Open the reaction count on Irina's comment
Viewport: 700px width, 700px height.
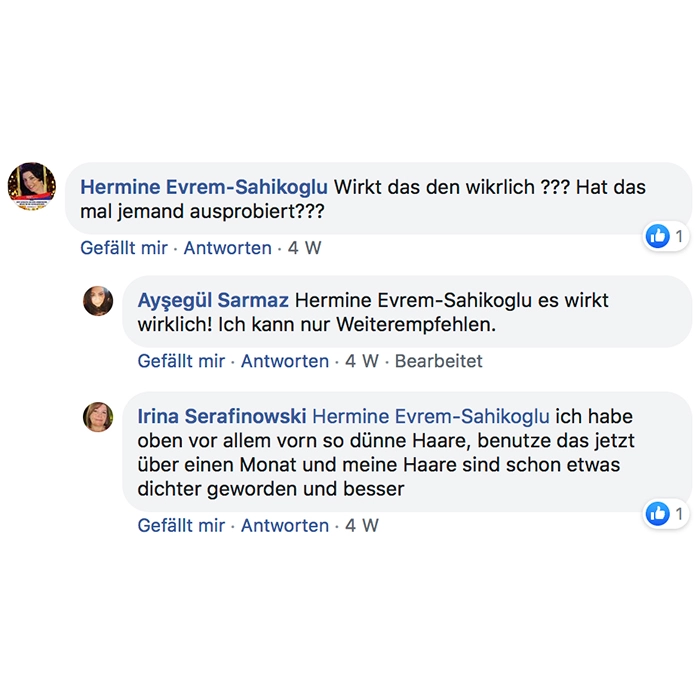679,514
